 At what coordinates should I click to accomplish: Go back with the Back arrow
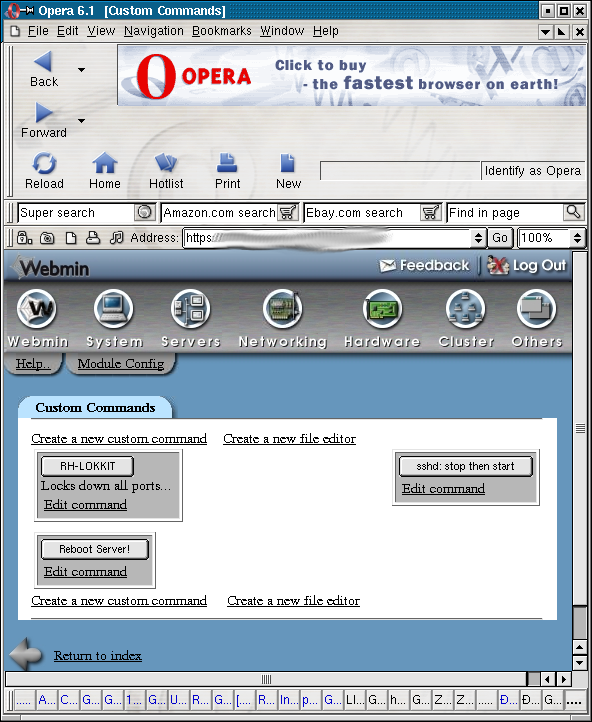pos(44,69)
